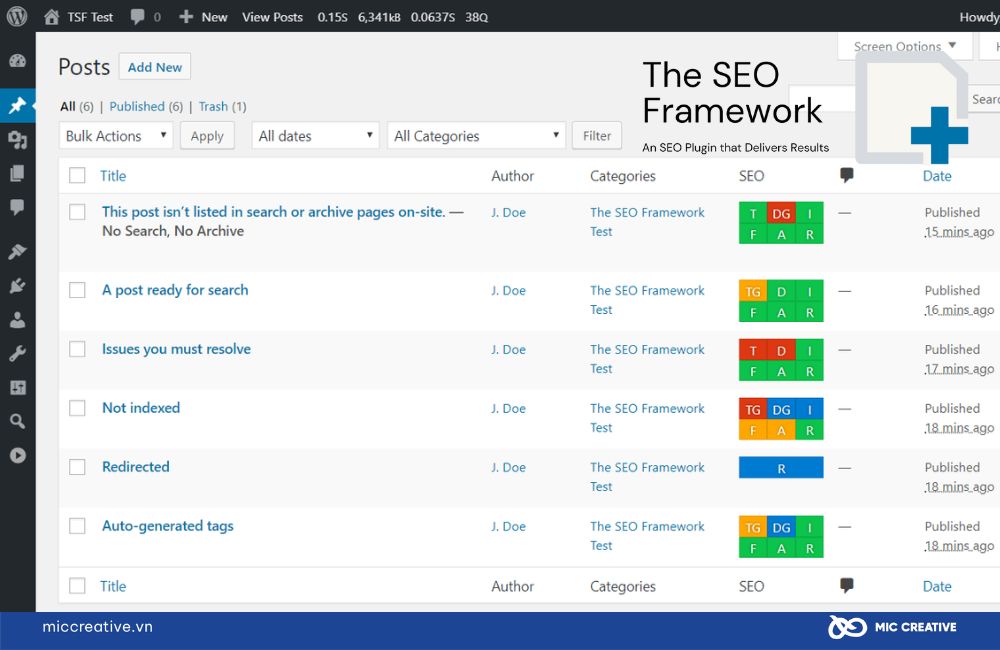Open the Bulk Actions dropdown

point(116,135)
